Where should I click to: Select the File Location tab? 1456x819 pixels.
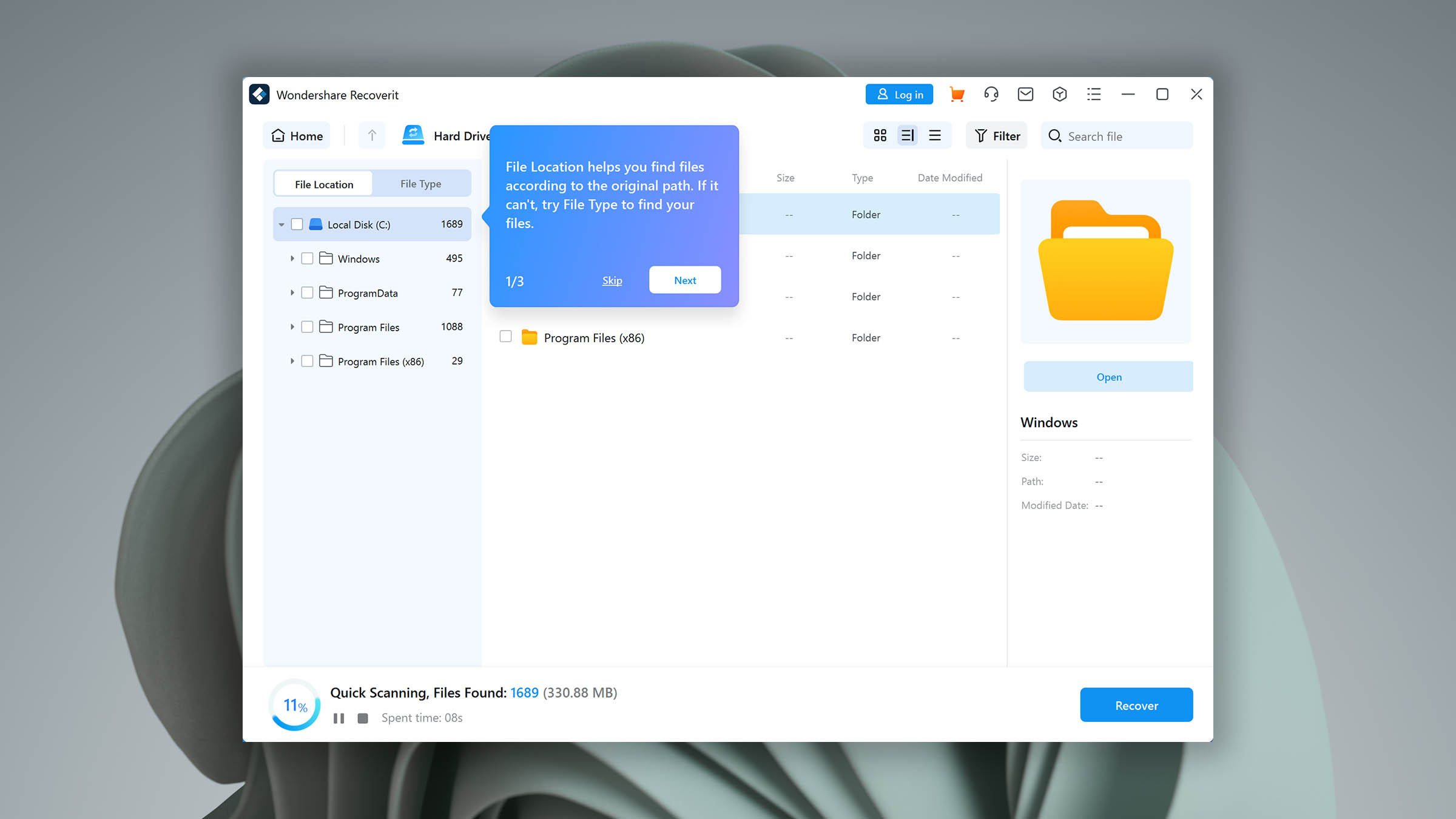pyautogui.click(x=323, y=184)
